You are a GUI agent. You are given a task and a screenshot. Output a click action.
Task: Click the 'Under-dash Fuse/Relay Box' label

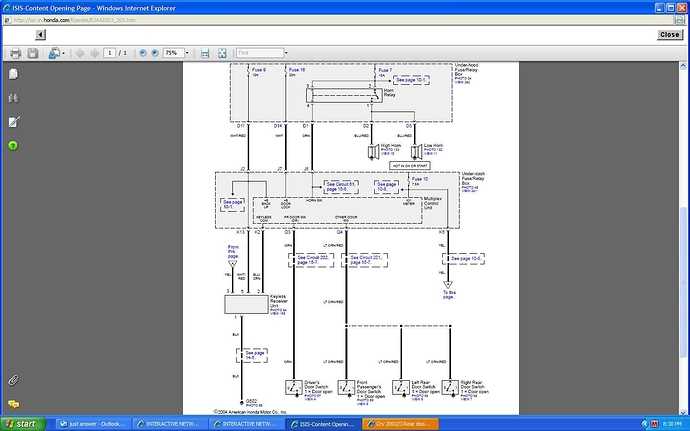[473, 178]
